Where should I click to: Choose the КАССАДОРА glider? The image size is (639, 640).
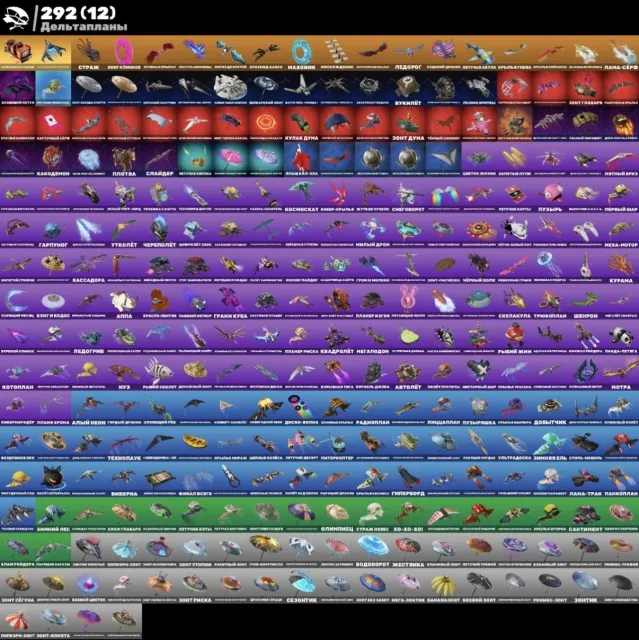[89, 266]
